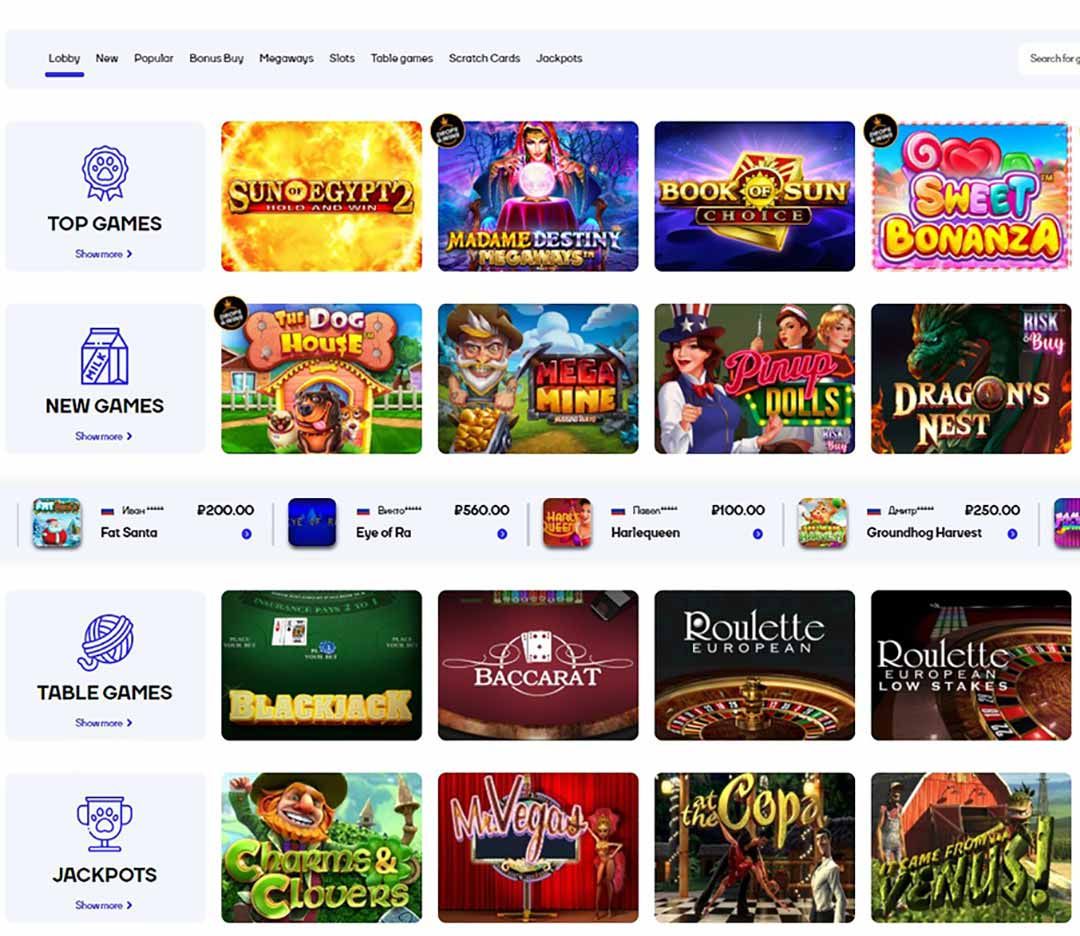
Task: Select the Bonus Buy tab
Action: click(x=216, y=59)
